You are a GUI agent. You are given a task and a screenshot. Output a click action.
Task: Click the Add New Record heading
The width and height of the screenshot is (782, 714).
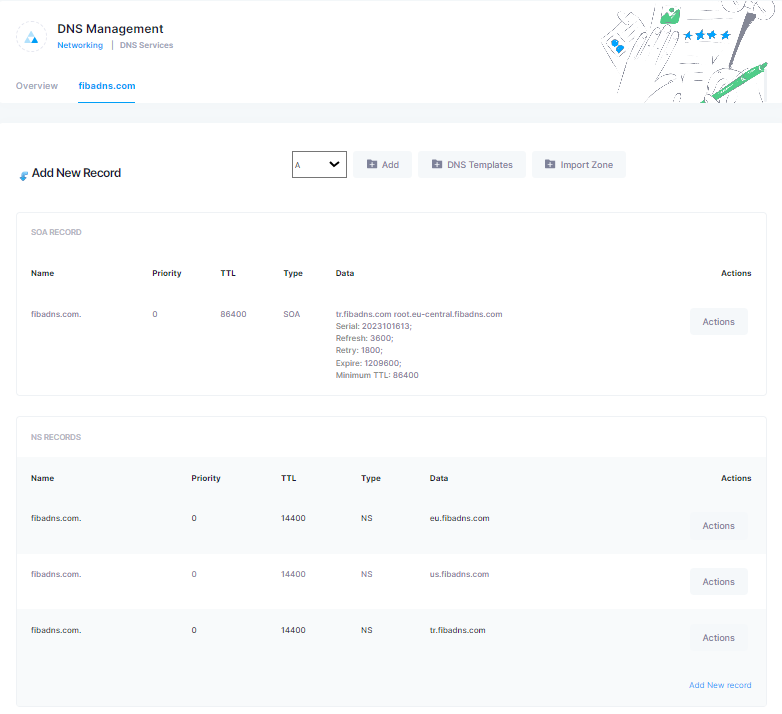click(x=76, y=173)
